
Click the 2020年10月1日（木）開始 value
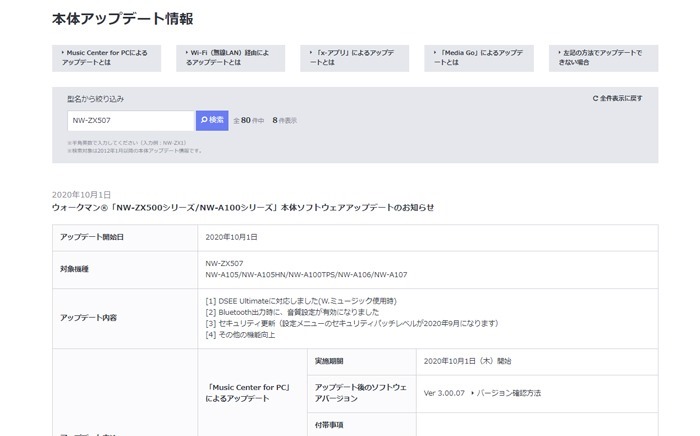467,361
